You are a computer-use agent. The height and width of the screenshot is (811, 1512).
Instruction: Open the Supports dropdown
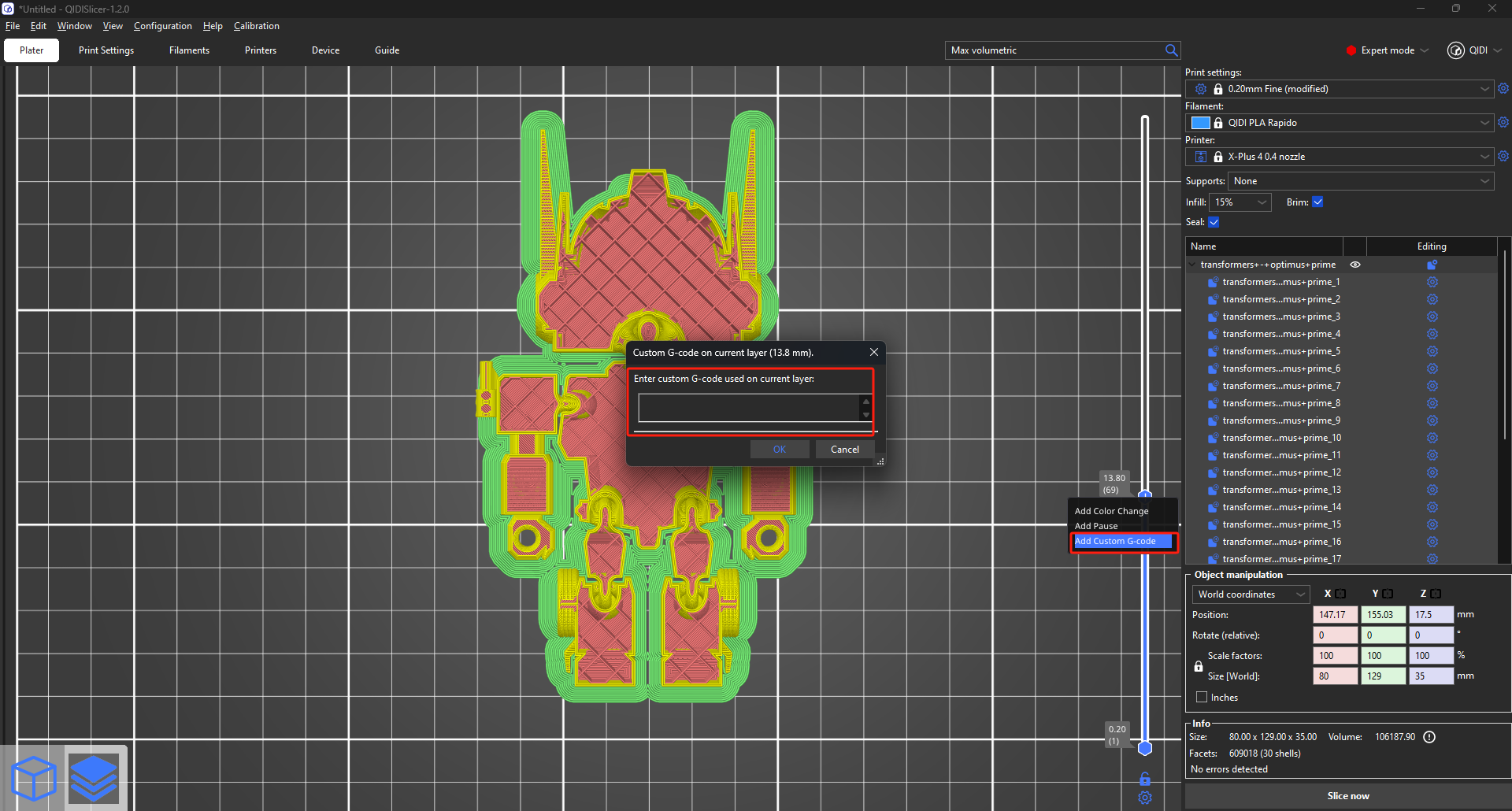point(1360,181)
